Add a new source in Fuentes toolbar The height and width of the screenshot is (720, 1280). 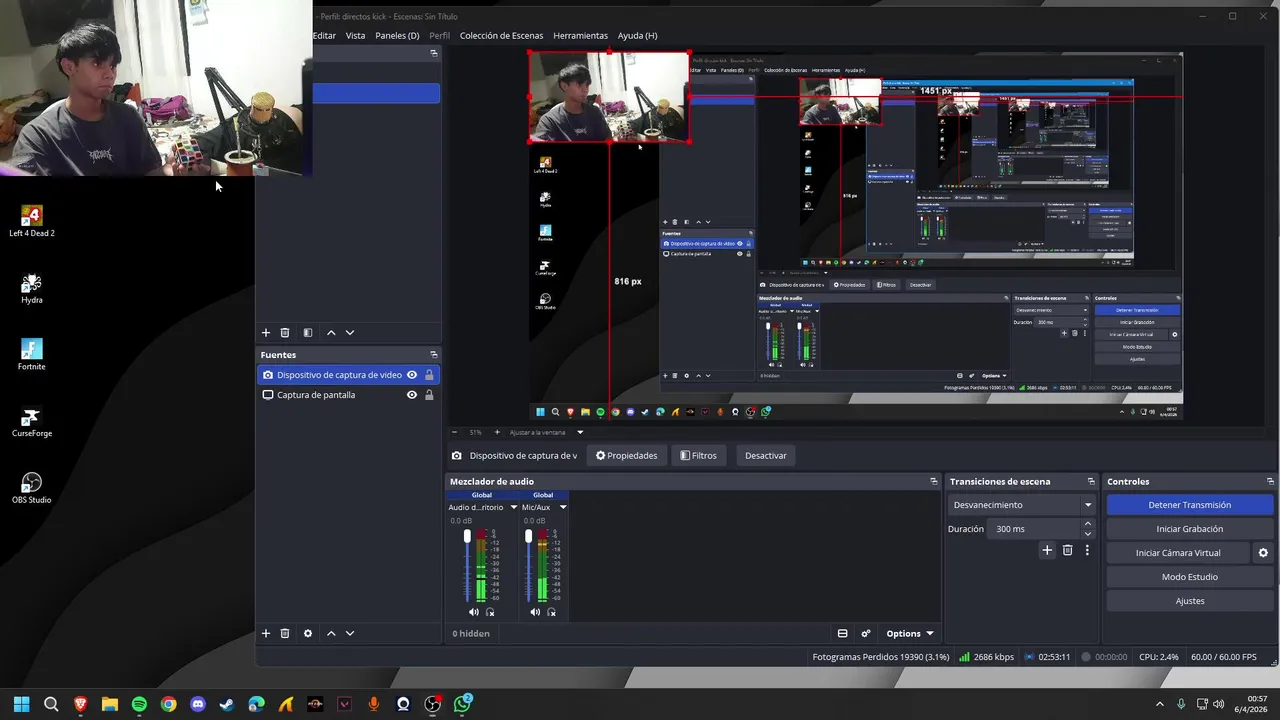click(266, 633)
